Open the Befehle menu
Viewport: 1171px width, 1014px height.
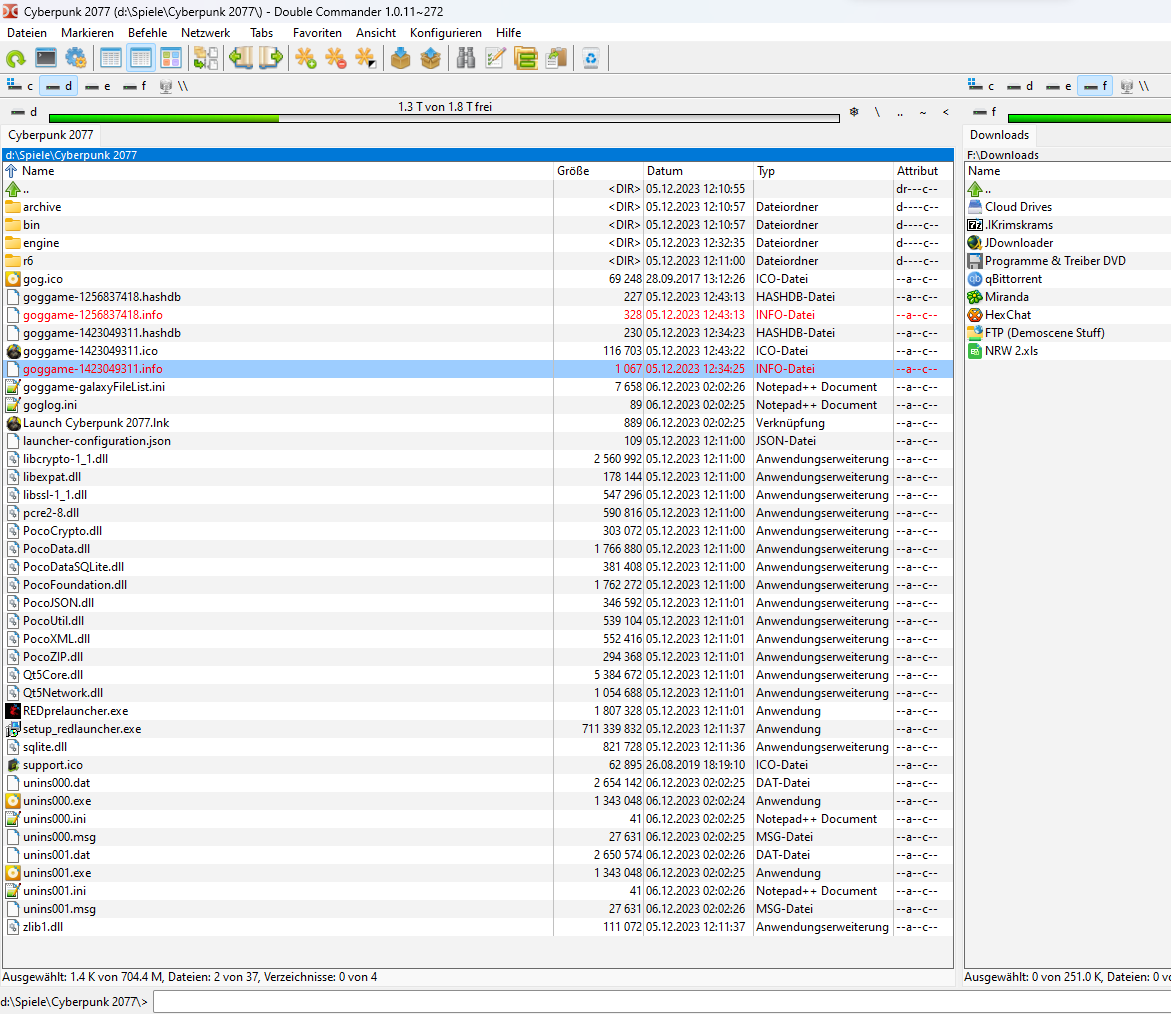[147, 33]
